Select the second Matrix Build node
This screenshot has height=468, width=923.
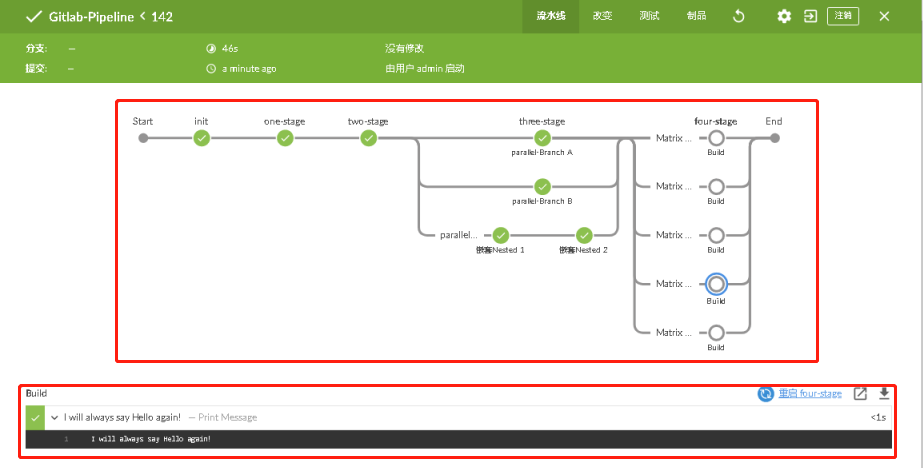[716, 187]
